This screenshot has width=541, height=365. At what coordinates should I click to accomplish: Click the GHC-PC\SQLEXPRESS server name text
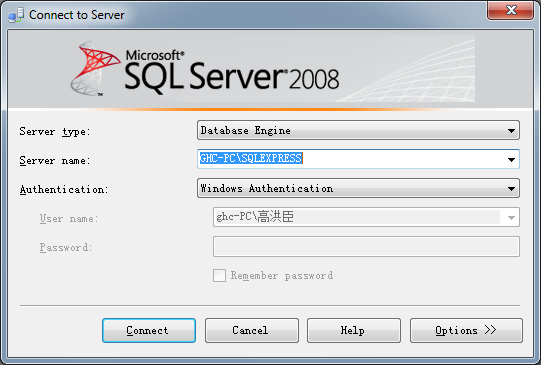coord(251,158)
